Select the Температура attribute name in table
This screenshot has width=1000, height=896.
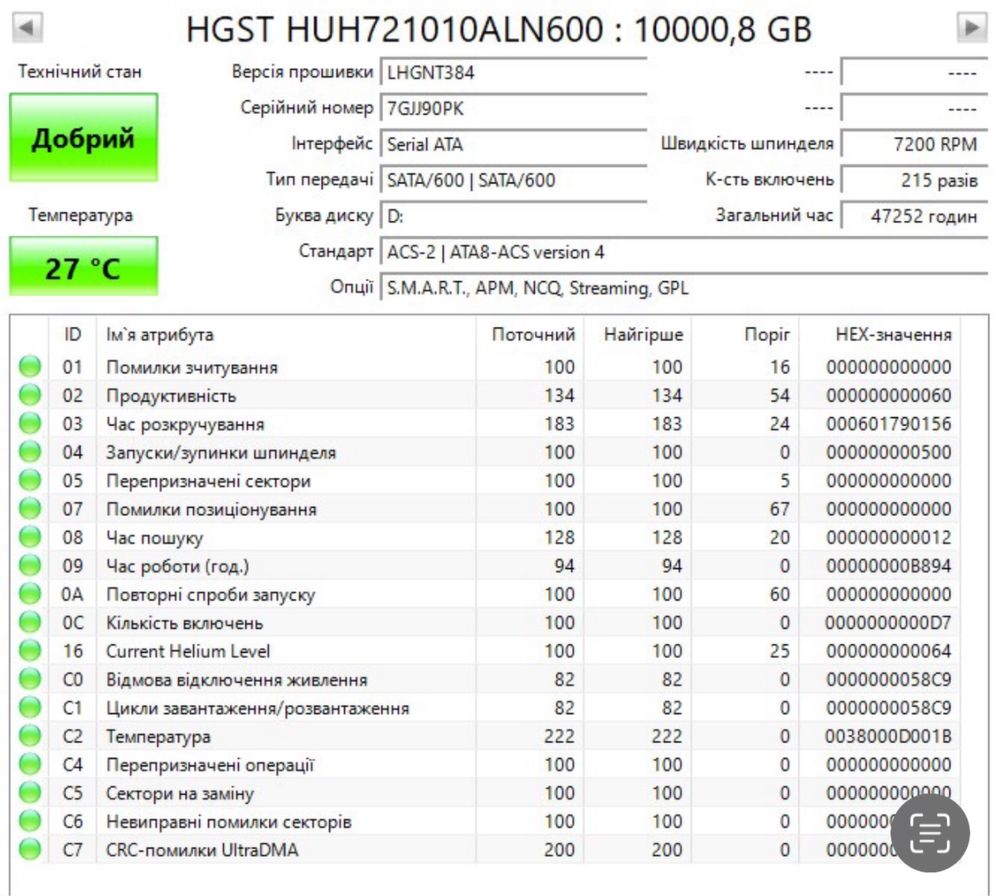pyautogui.click(x=158, y=737)
